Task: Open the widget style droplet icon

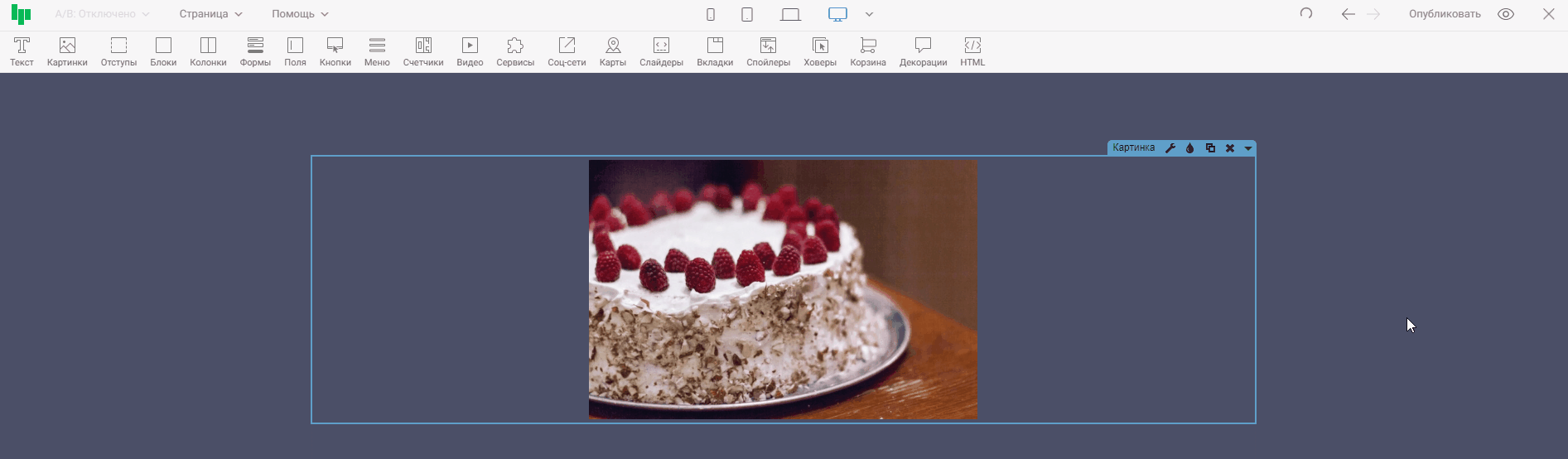Action: (x=1190, y=148)
